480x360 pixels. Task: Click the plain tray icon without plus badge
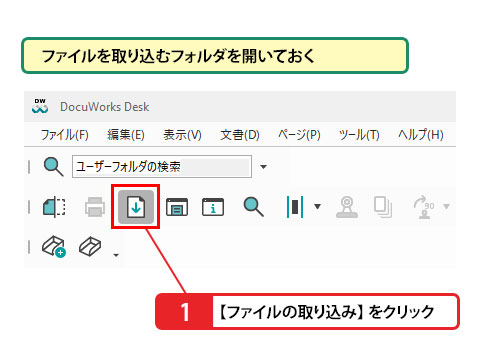[90, 247]
